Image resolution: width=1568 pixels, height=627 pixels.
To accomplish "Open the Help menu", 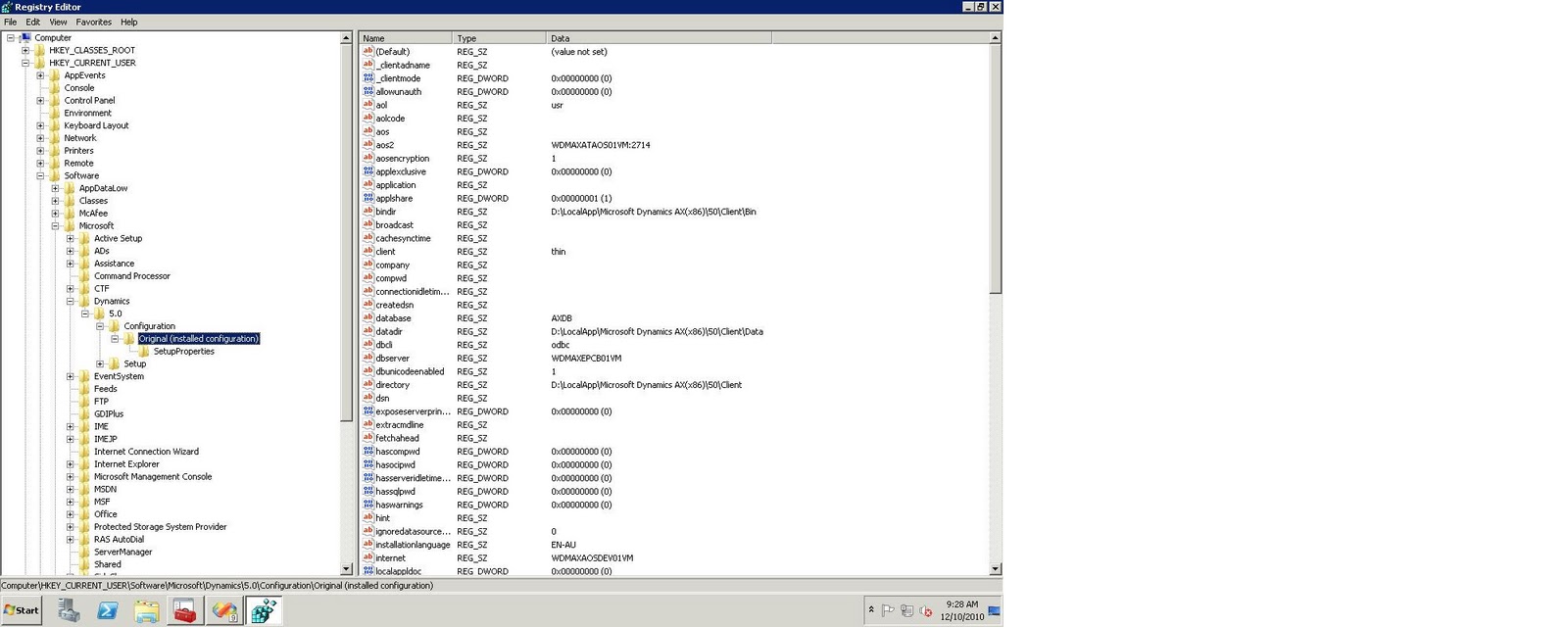I will 129,22.
